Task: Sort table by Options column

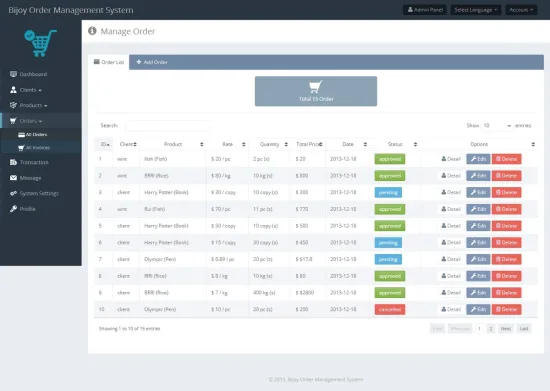Action: pos(479,144)
